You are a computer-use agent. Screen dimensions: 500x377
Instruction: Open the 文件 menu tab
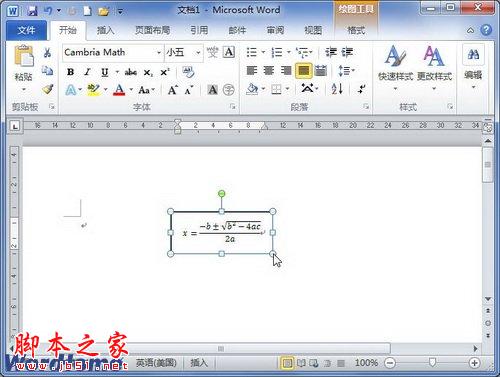(26, 31)
